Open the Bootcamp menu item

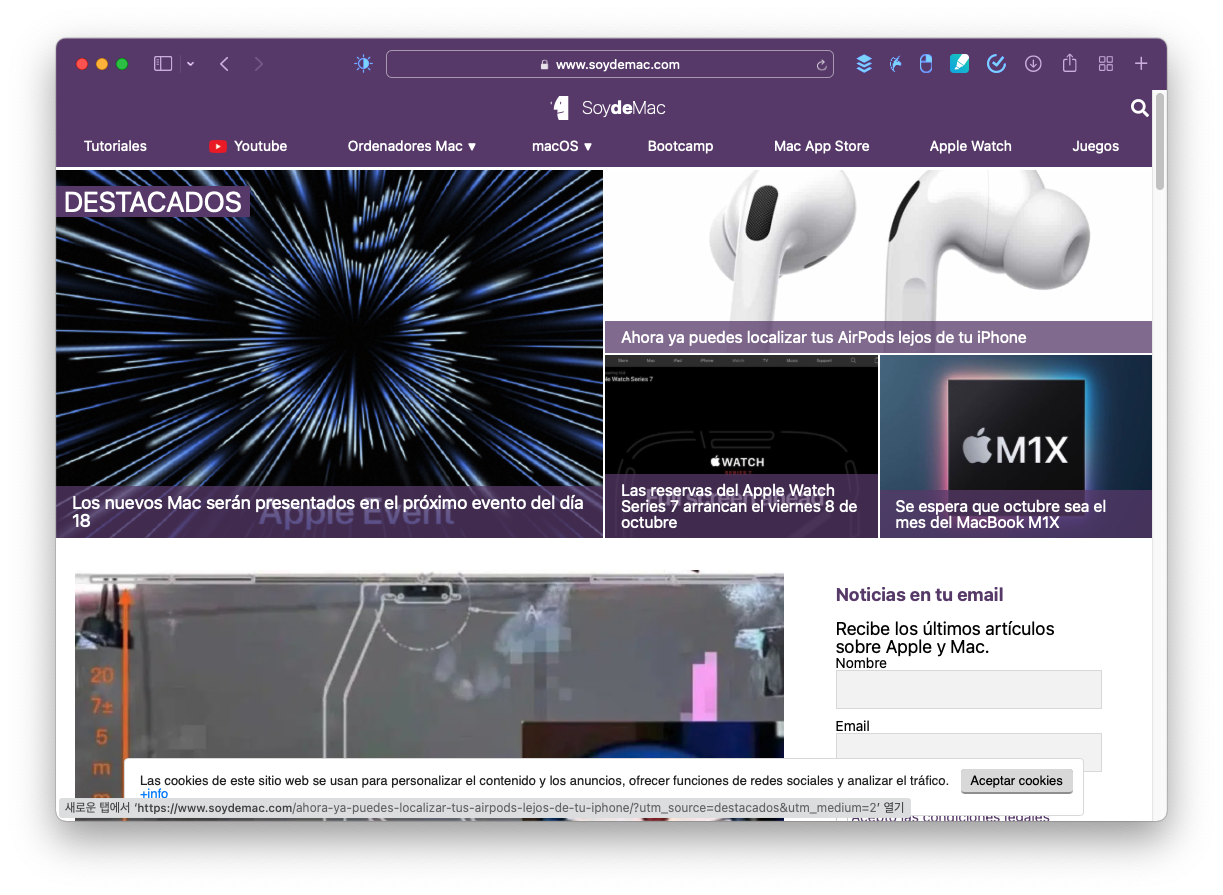click(x=680, y=146)
